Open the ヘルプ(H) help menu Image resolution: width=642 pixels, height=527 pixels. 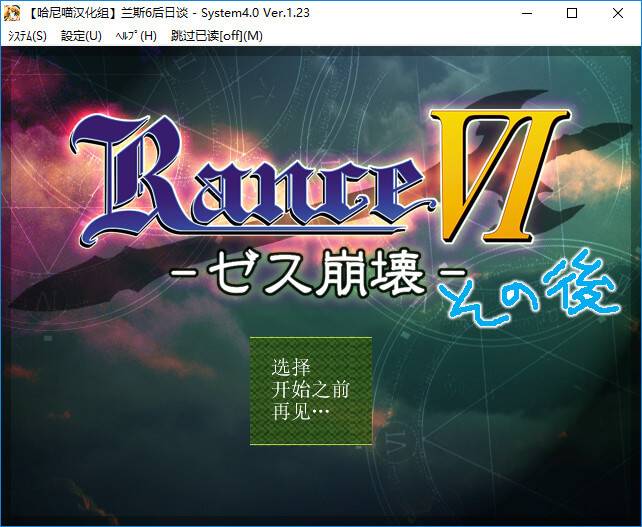pyautogui.click(x=136, y=36)
